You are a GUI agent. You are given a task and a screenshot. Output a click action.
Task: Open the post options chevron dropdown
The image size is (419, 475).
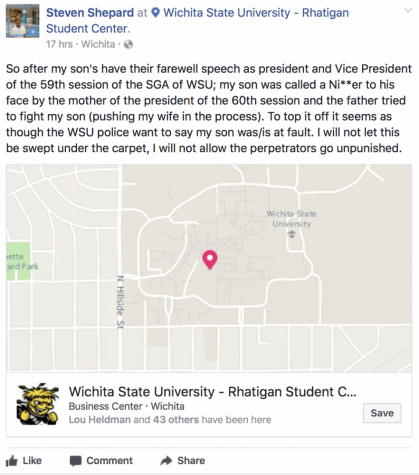pos(408,11)
